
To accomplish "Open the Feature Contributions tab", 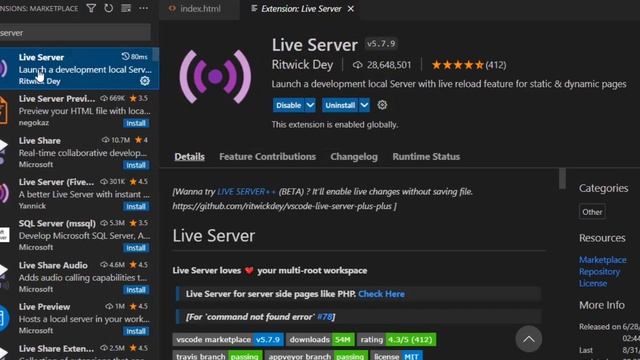I will click(x=267, y=156).
